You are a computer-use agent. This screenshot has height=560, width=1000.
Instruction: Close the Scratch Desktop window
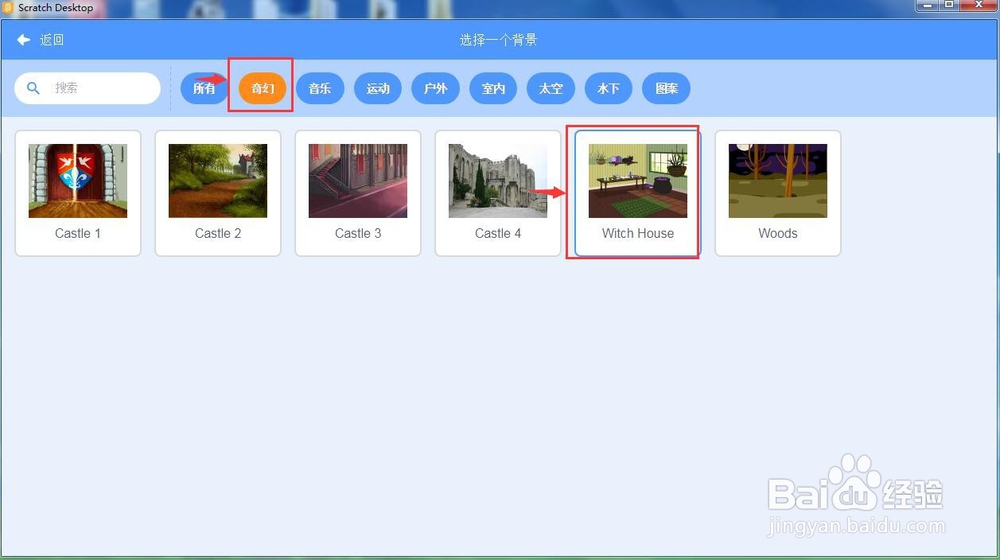(979, 6)
